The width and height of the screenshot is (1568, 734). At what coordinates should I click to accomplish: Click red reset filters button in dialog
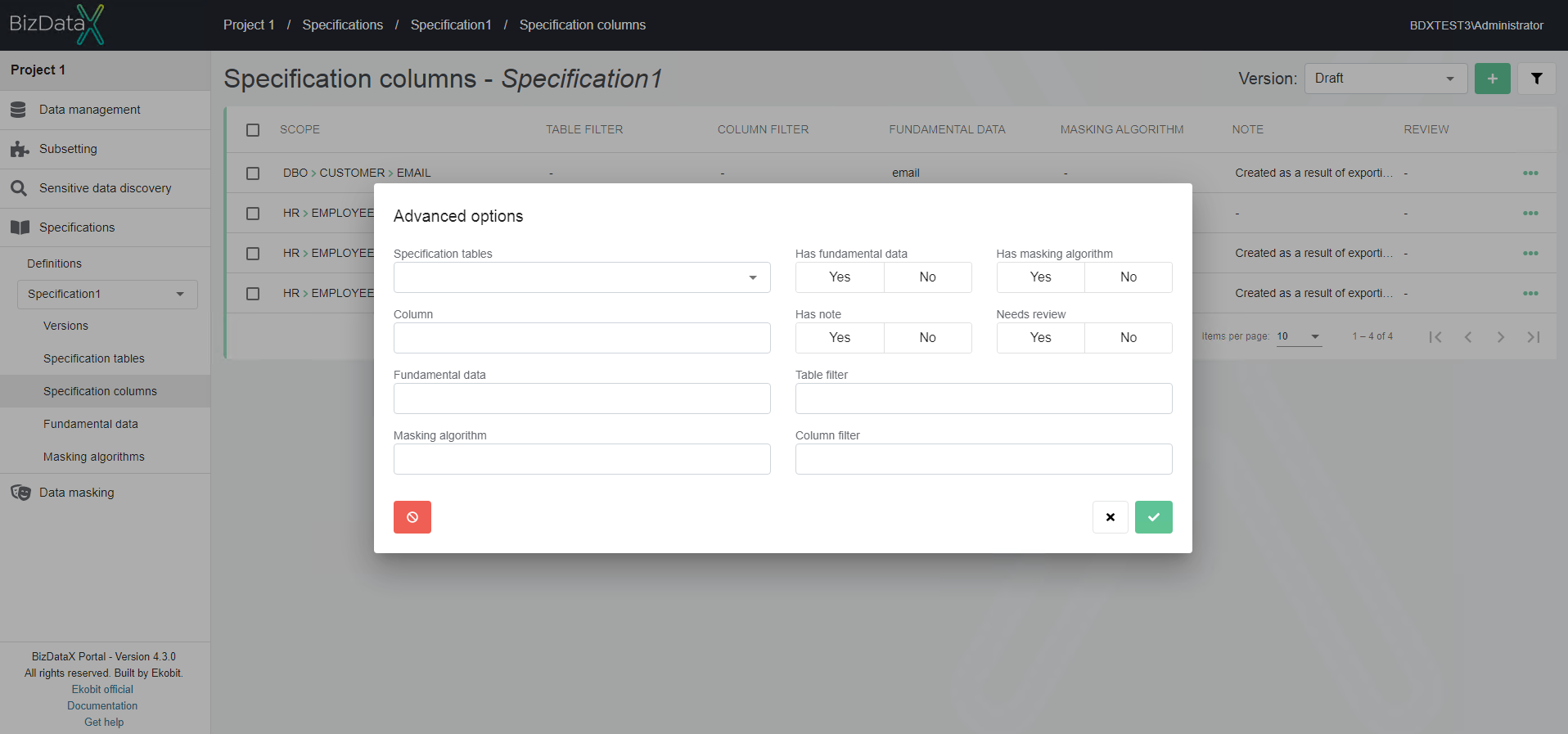tap(412, 517)
